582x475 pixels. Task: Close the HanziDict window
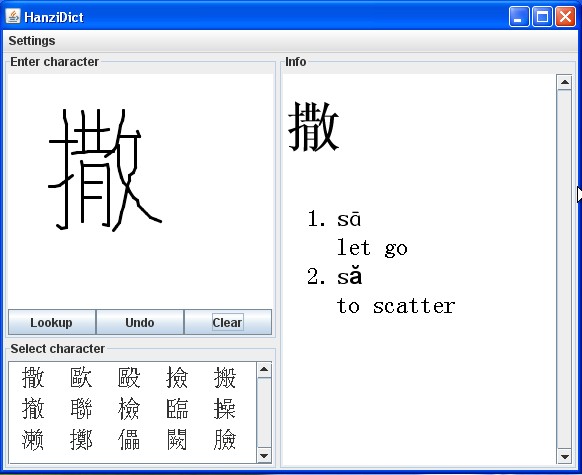565,17
